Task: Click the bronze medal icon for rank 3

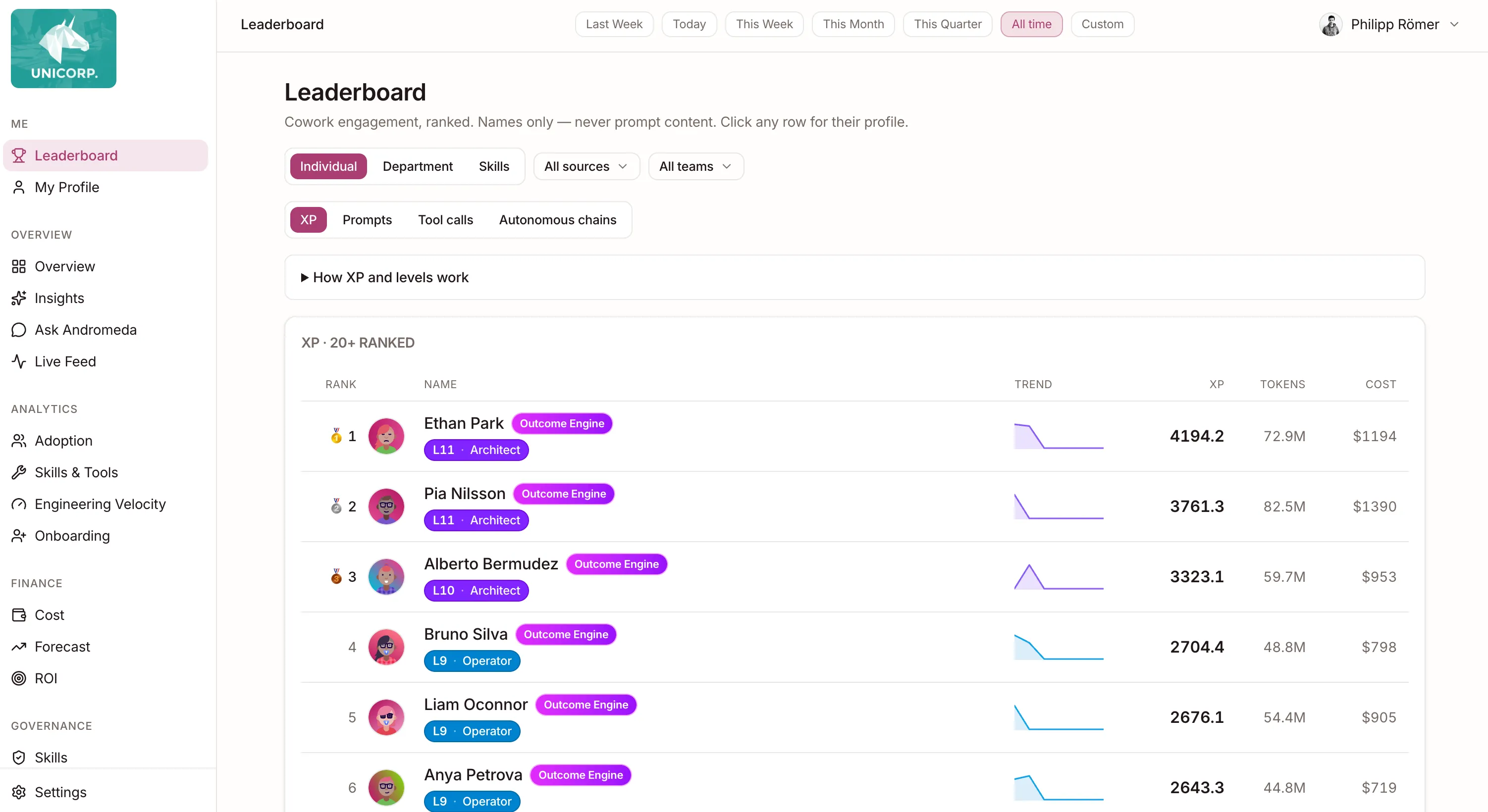Action: click(336, 576)
